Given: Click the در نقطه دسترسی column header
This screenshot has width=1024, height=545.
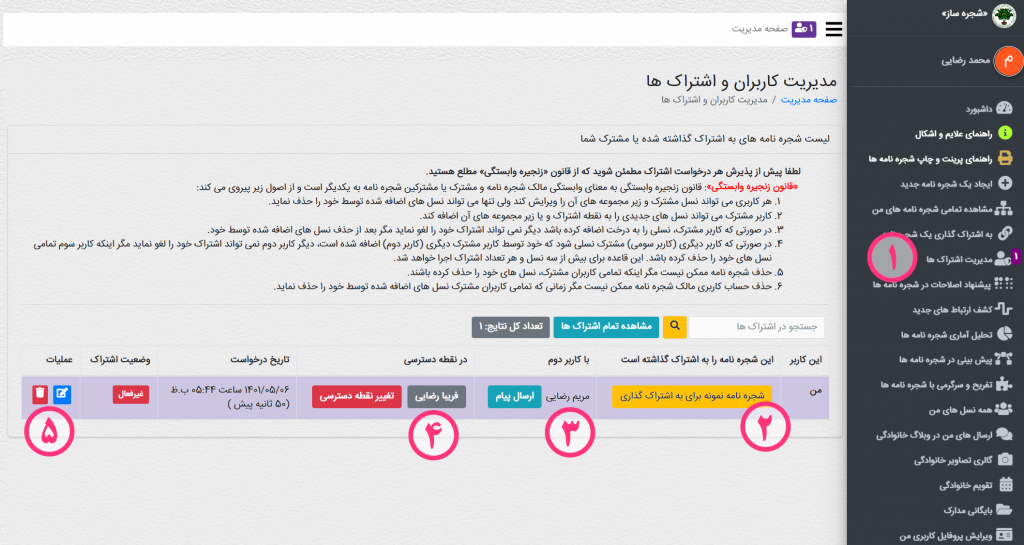Looking at the screenshot, I should 436,360.
